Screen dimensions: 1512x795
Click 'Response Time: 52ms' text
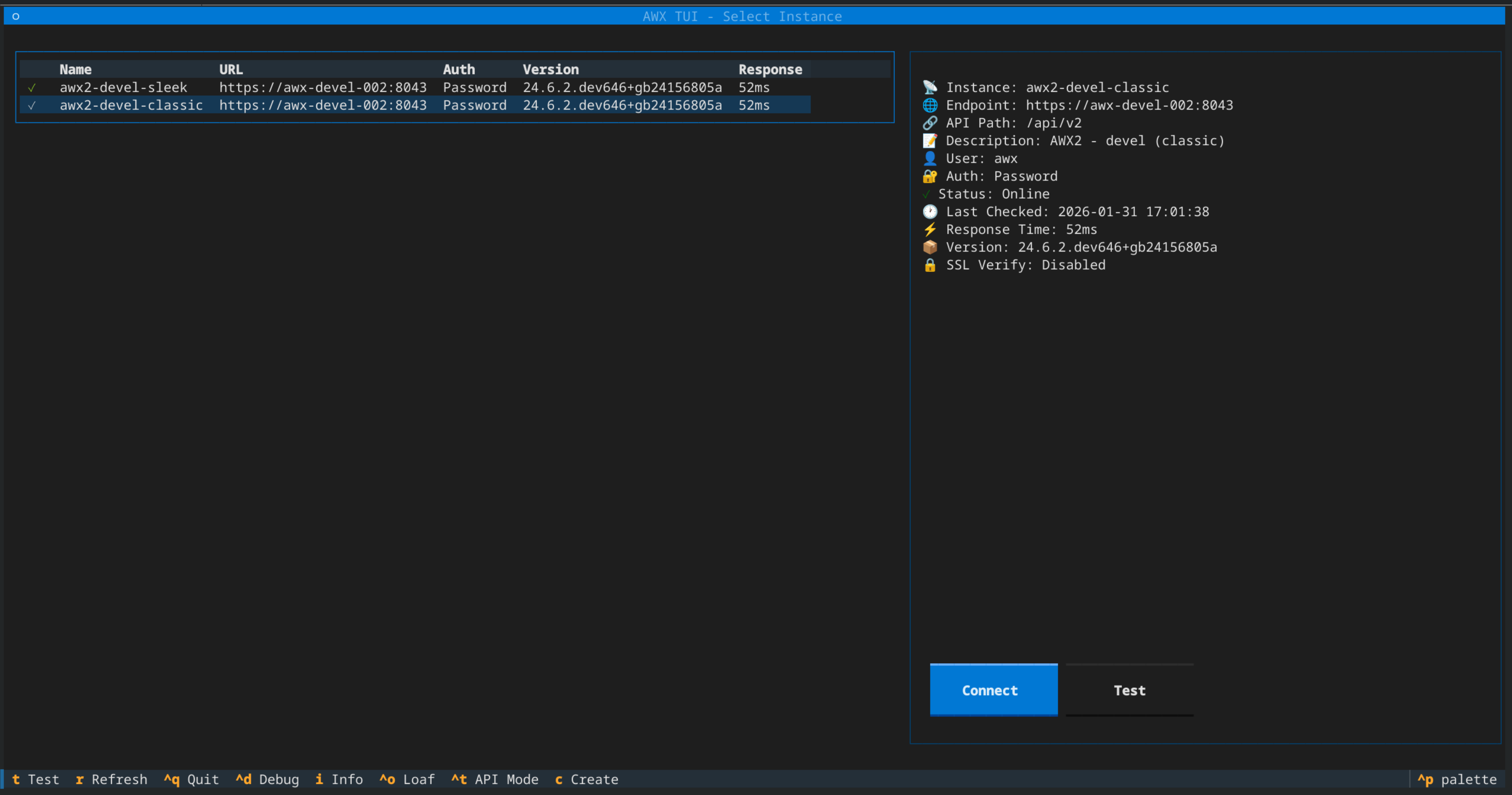point(1021,229)
